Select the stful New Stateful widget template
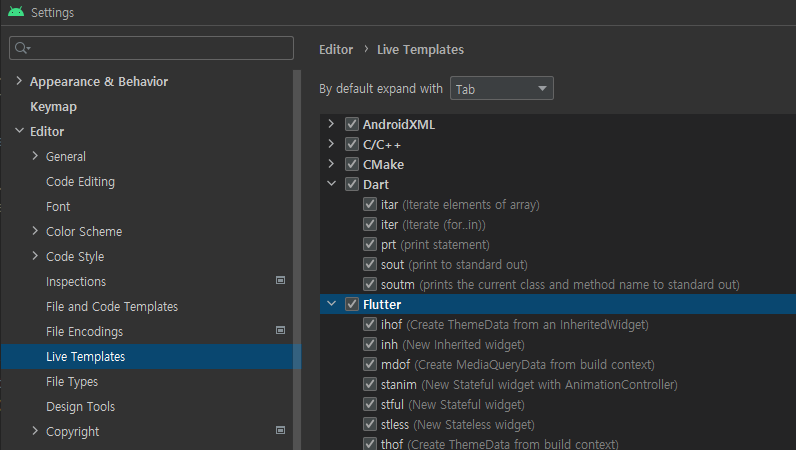The image size is (796, 450). 453,404
